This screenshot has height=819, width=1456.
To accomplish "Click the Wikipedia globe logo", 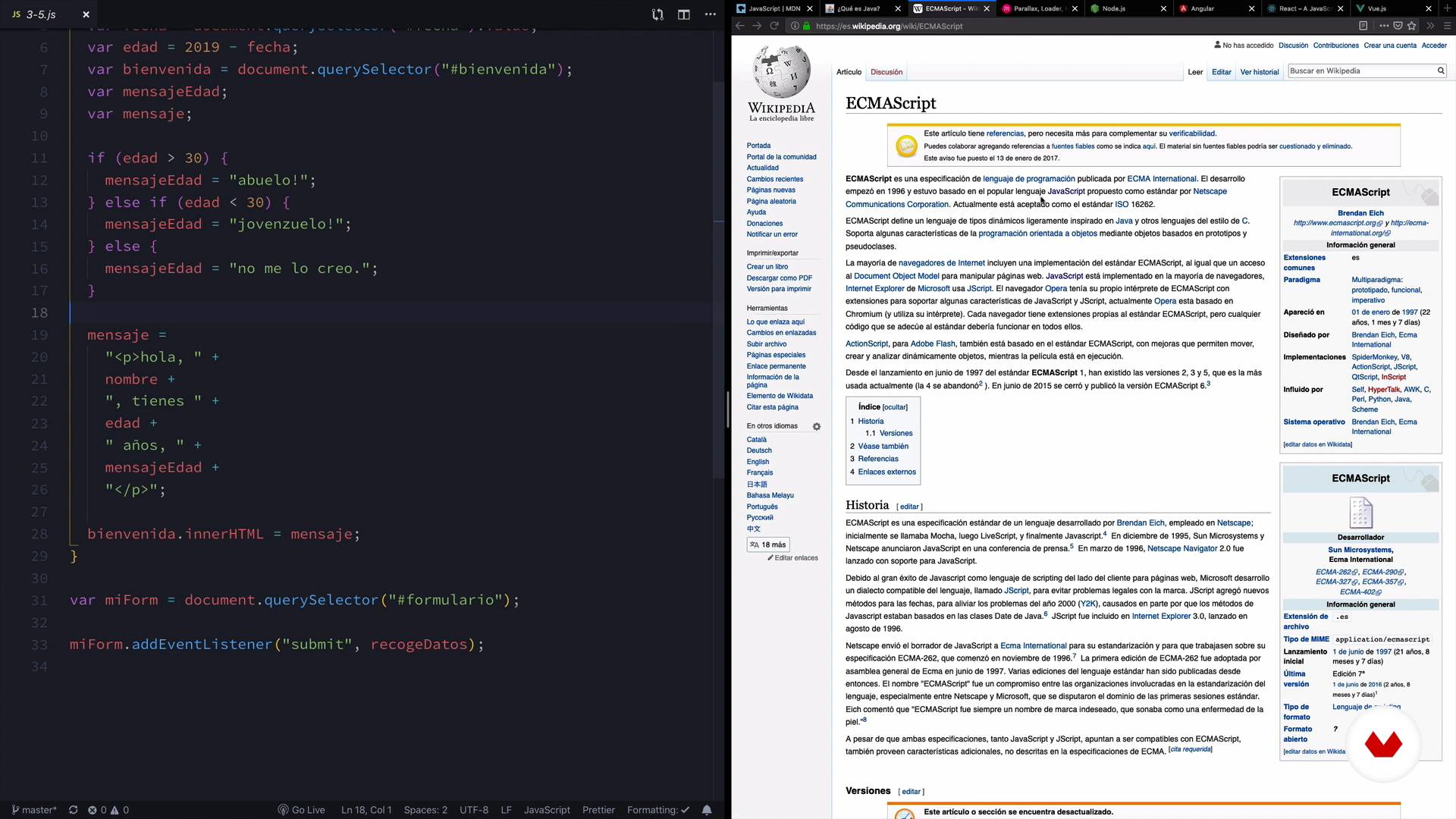I will click(781, 72).
